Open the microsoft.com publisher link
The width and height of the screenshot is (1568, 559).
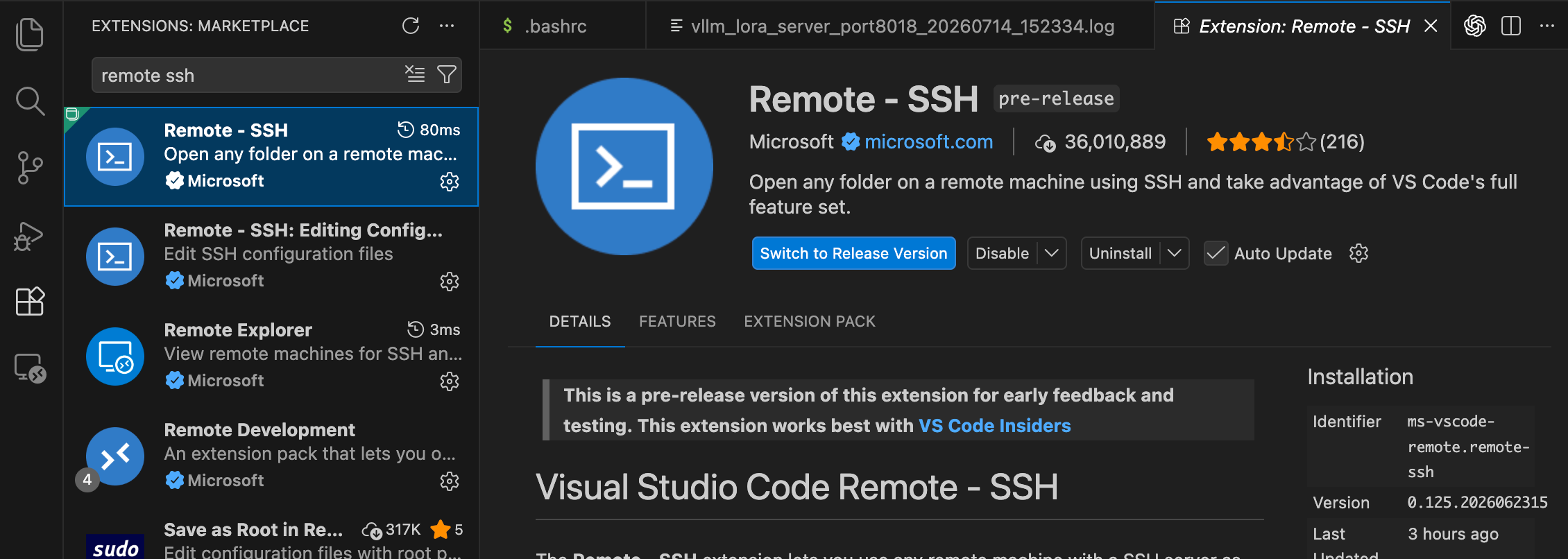(x=928, y=142)
